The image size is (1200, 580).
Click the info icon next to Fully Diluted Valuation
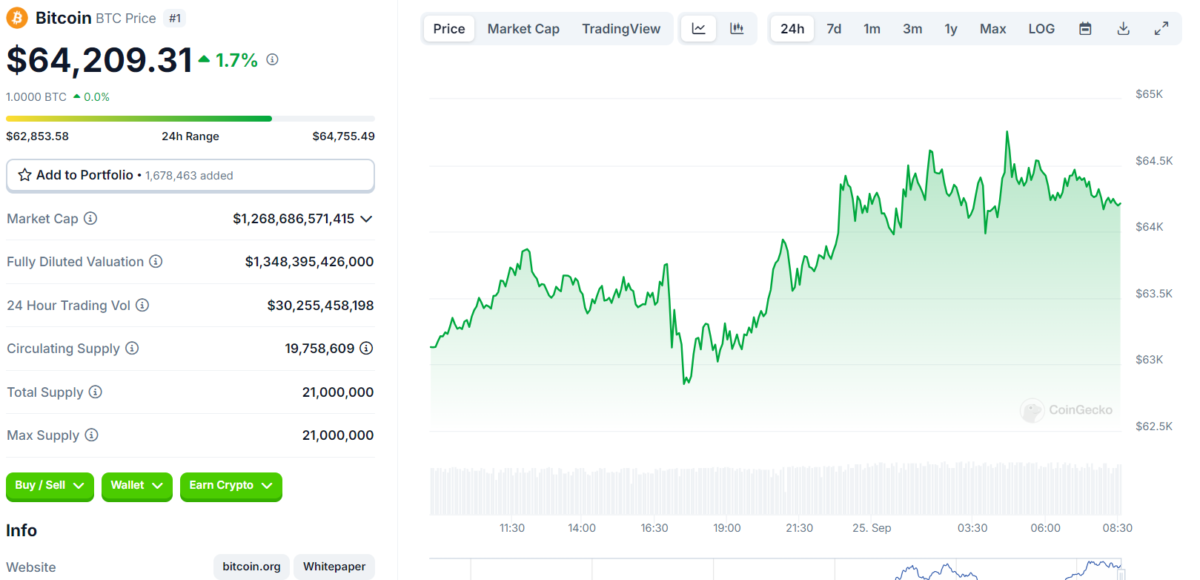click(x=156, y=262)
